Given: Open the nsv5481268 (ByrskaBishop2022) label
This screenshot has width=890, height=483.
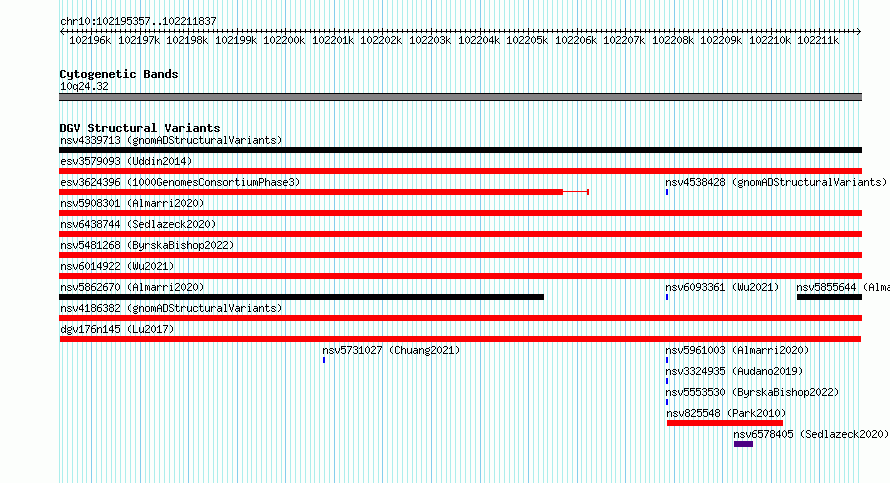Looking at the screenshot, I should pyautogui.click(x=147, y=245).
